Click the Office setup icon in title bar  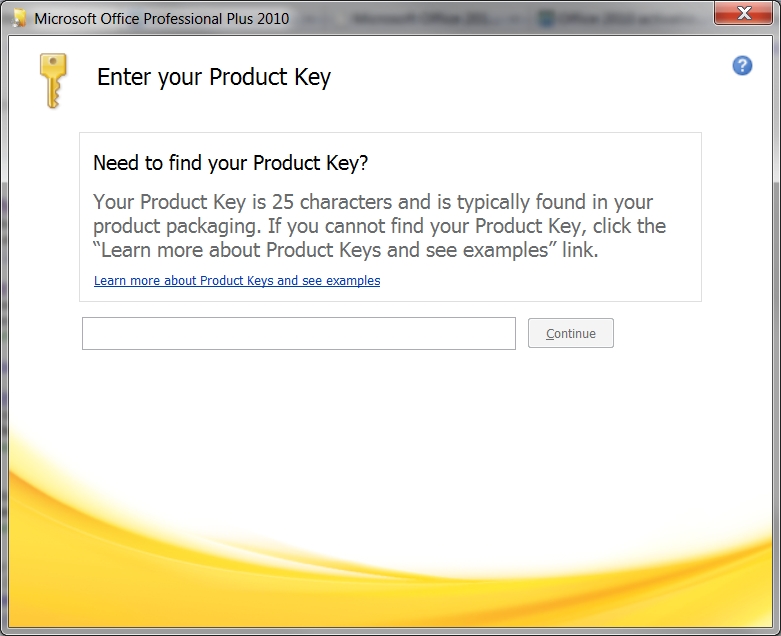point(19,17)
